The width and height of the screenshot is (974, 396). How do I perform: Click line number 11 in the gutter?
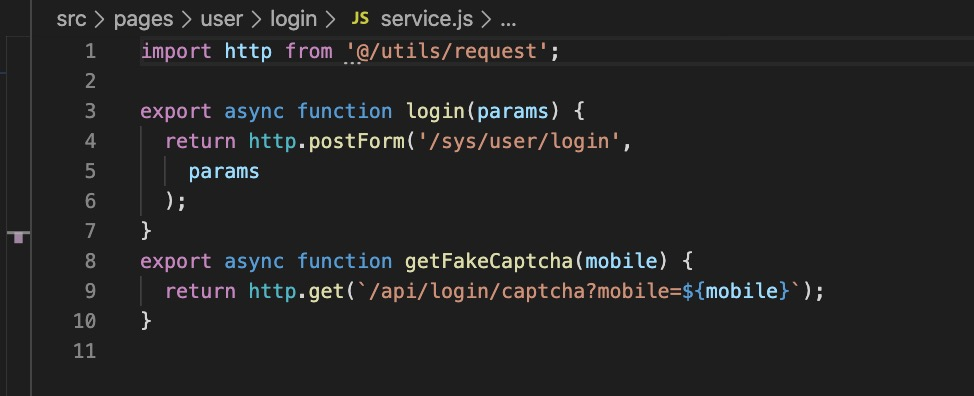[x=84, y=351]
